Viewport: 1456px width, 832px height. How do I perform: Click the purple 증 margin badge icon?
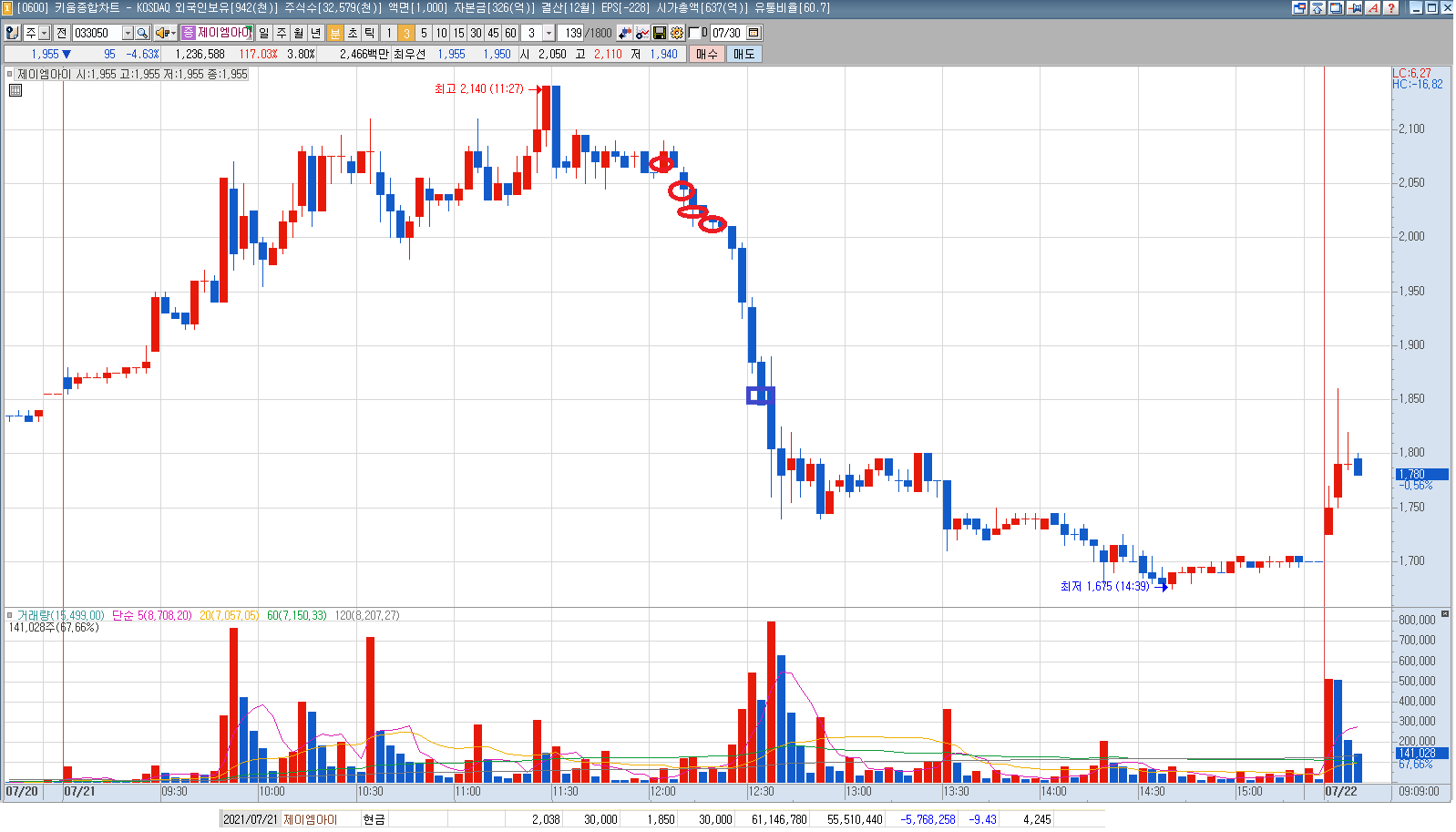(188, 33)
